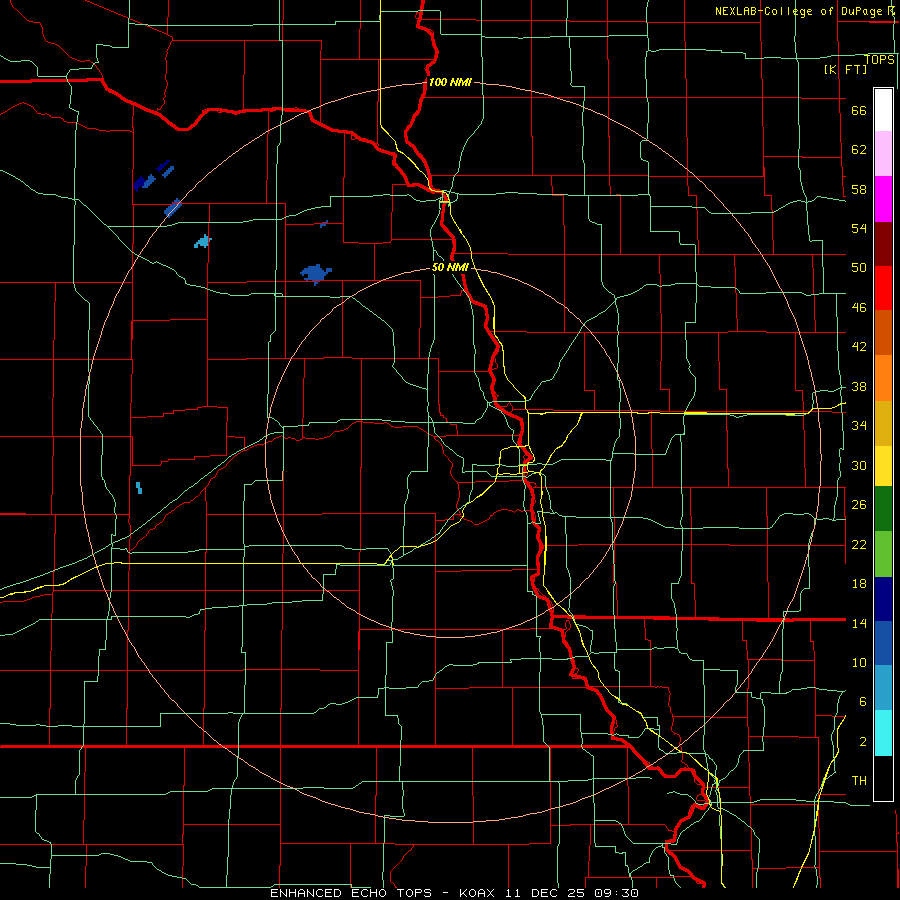The image size is (900, 900).
Task: Click the largest blue echo blob near 50 NMI ring
Action: (x=315, y=273)
